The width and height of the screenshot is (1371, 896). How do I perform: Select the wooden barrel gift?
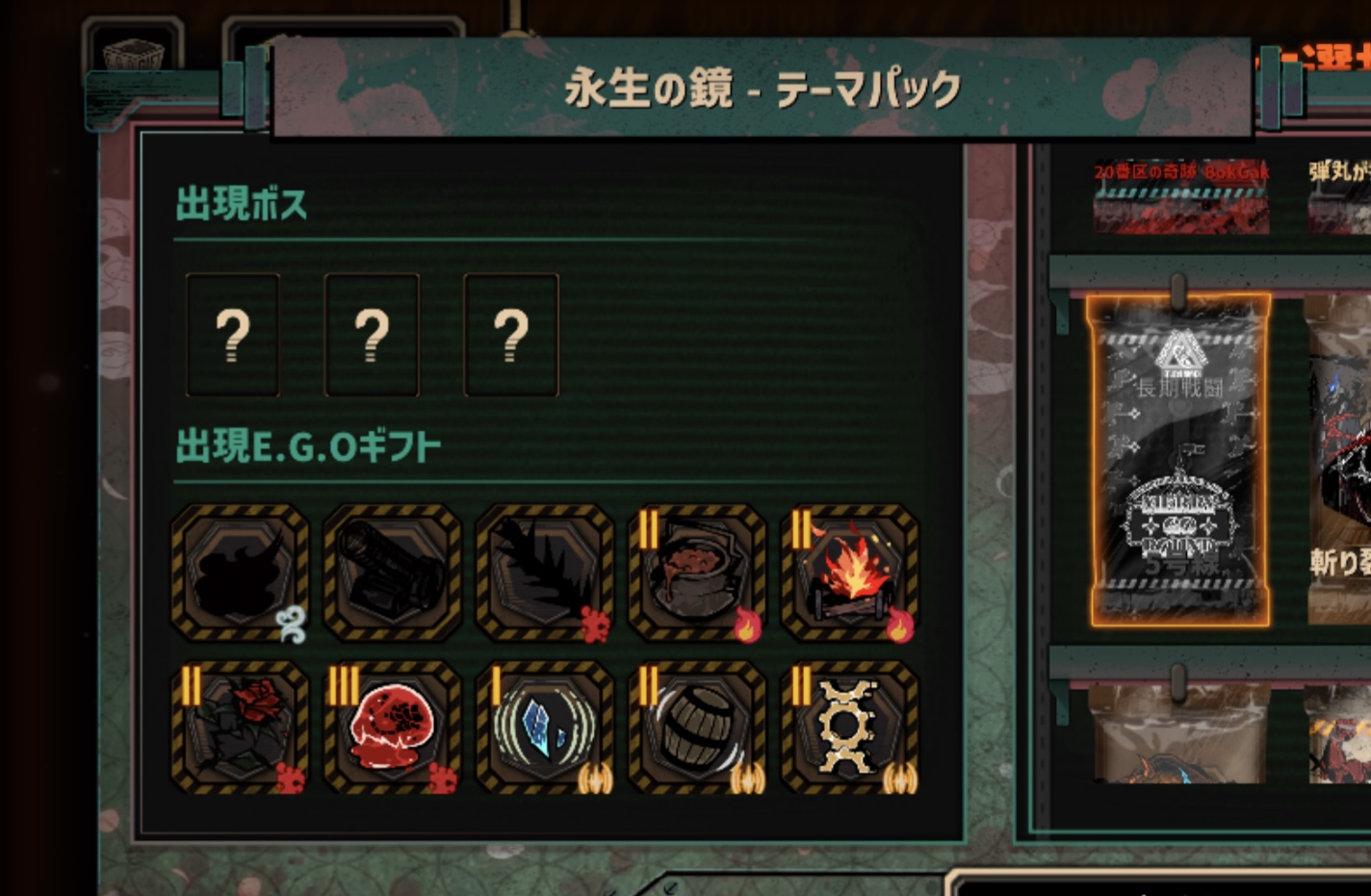697,727
